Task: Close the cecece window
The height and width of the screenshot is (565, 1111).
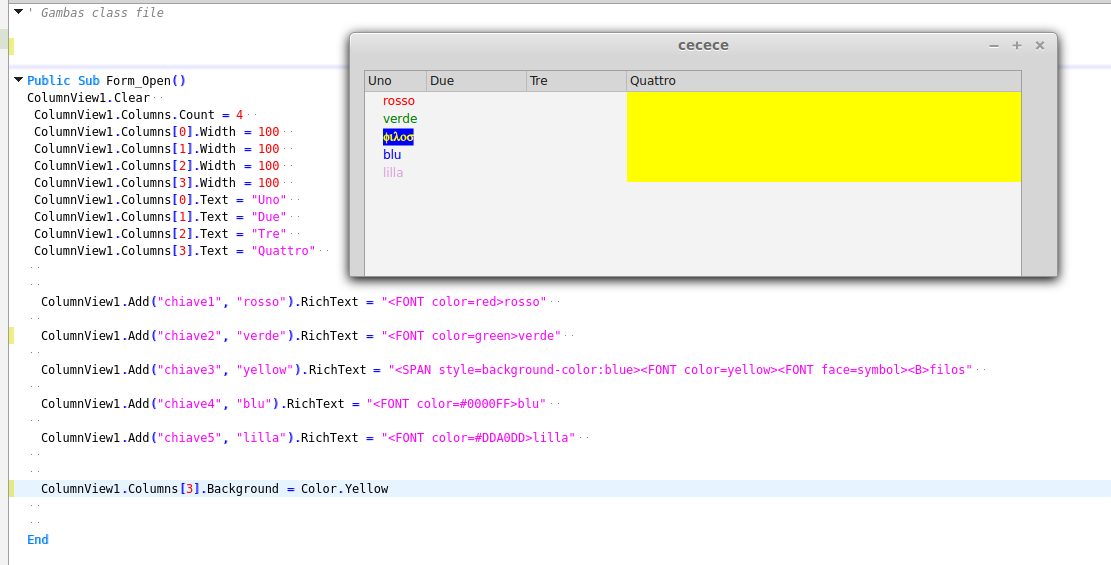Action: 1039,45
